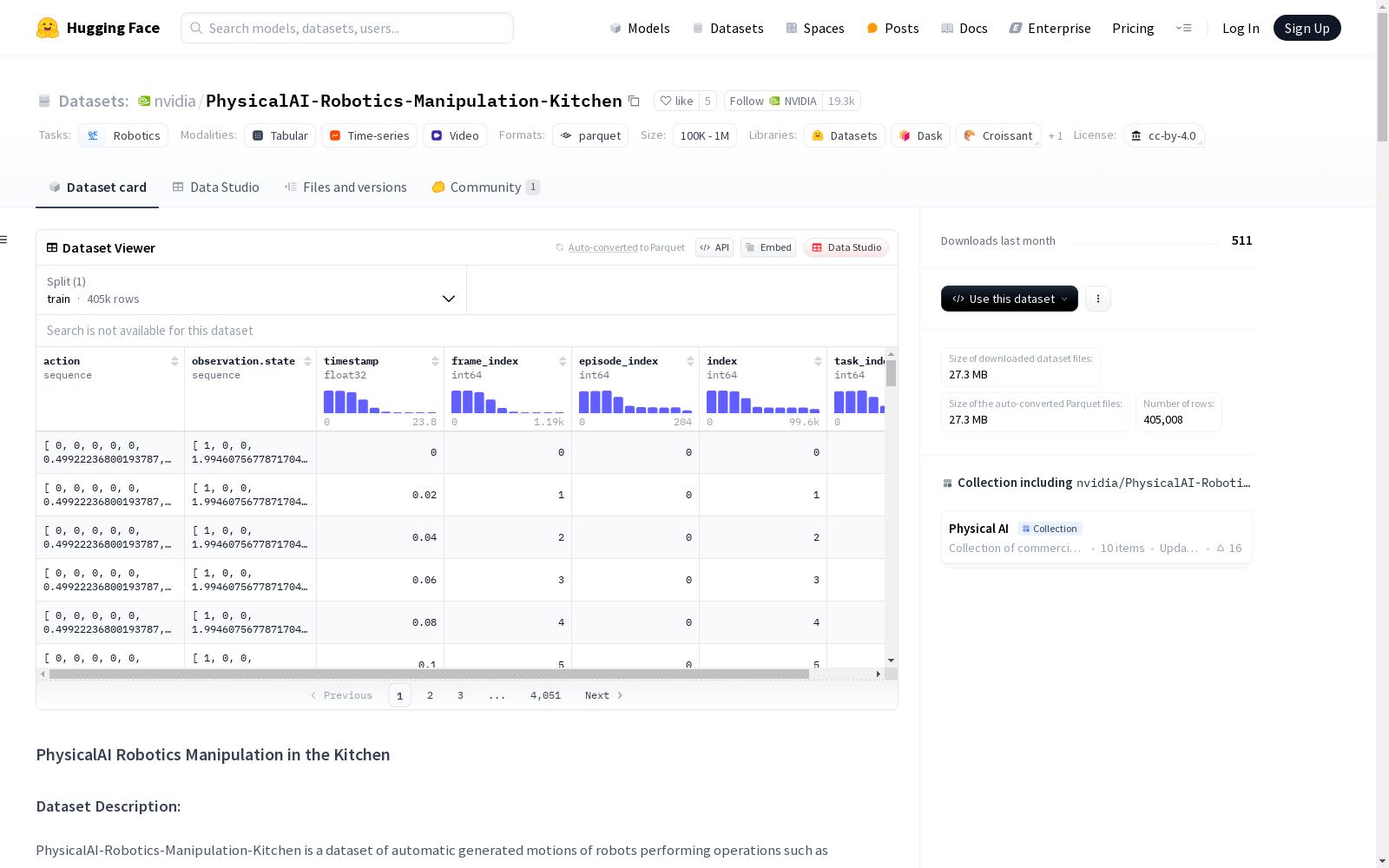Image resolution: width=1389 pixels, height=868 pixels.
Task: Click the Sign Up button
Action: (x=1307, y=28)
